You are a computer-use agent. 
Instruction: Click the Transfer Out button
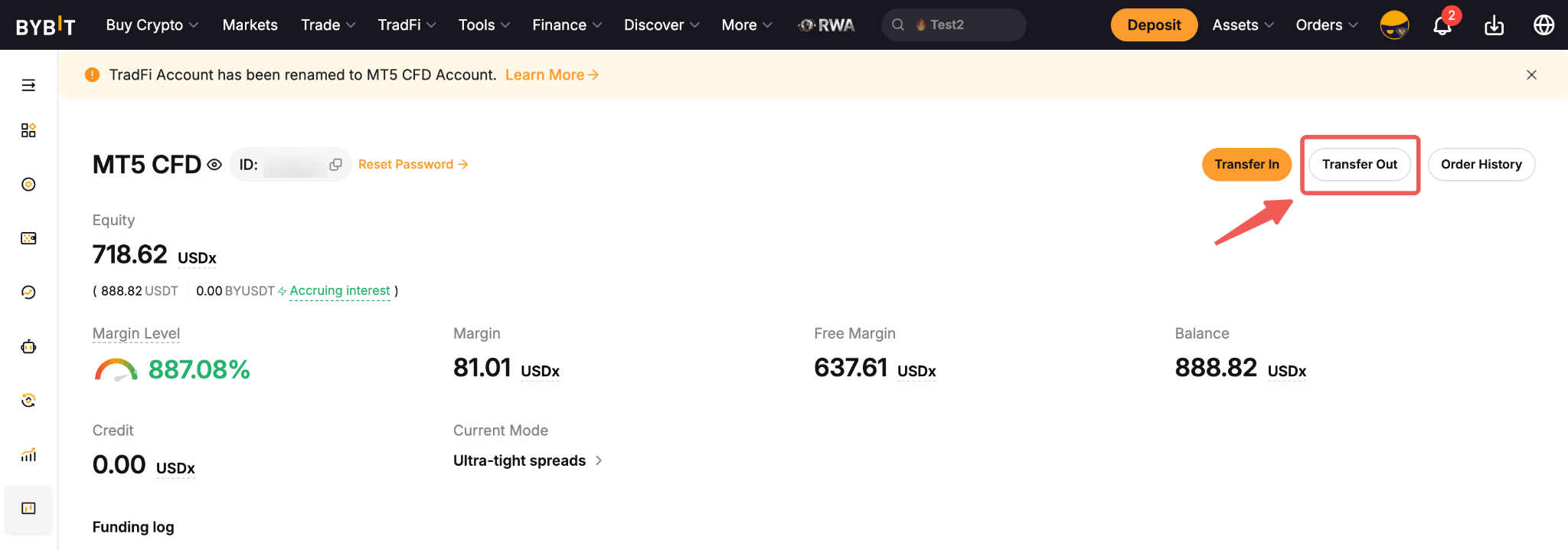tap(1360, 165)
